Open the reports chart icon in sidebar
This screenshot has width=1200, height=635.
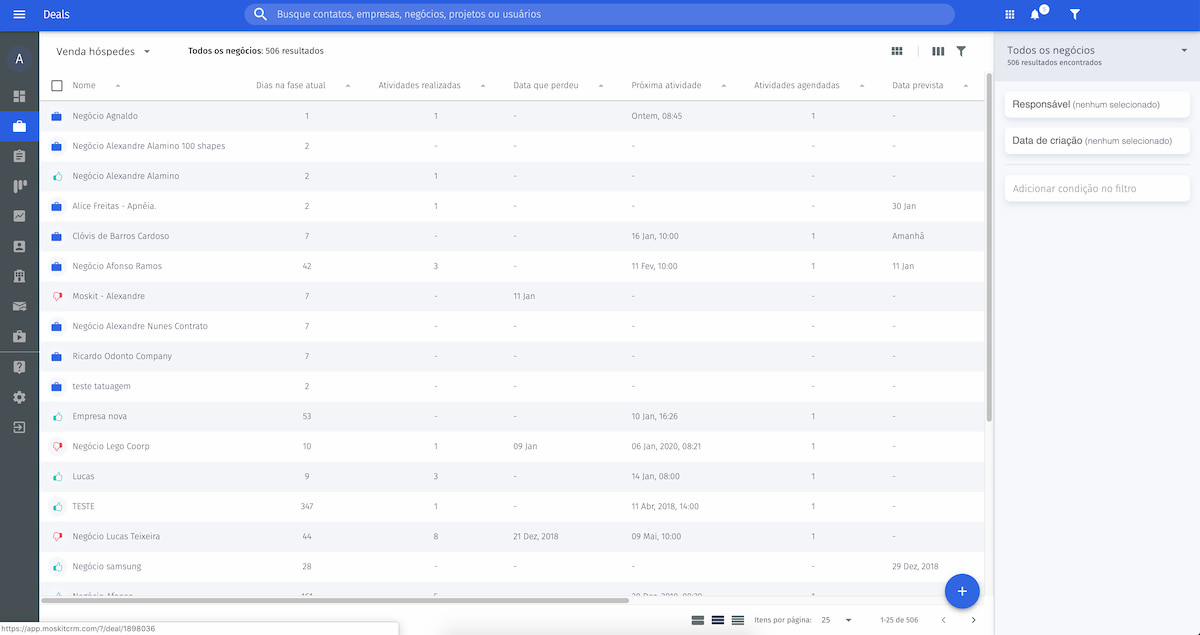[19, 216]
